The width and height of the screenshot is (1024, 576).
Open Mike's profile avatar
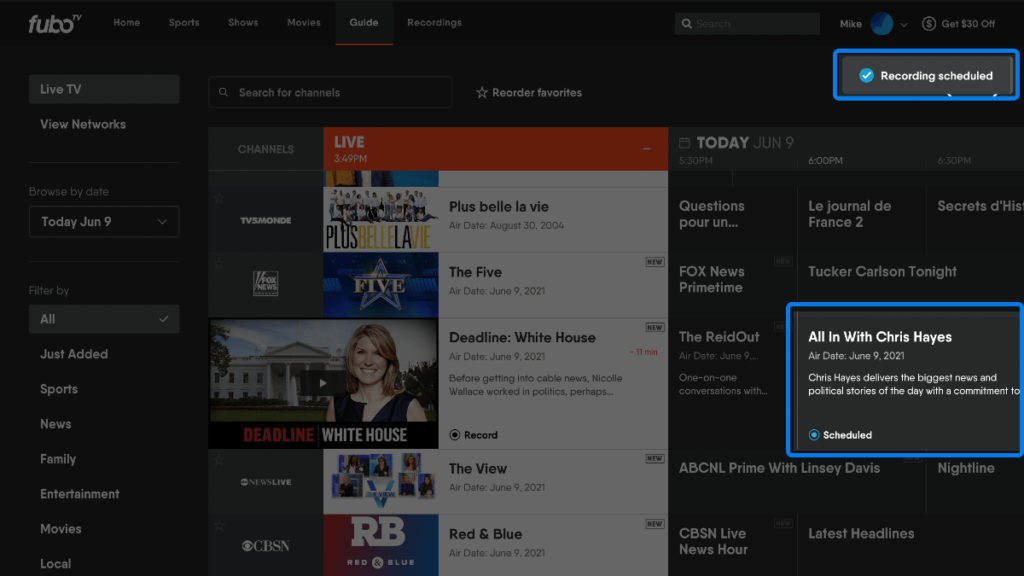(880, 22)
